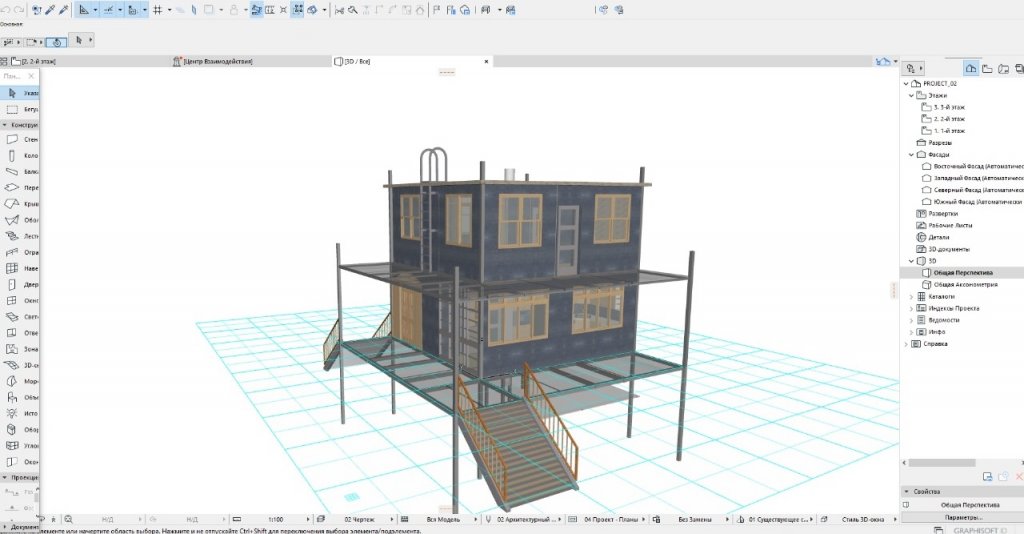This screenshot has width=1024, height=534.
Task: Toggle the grid snap (#) button
Action: (x=157, y=10)
